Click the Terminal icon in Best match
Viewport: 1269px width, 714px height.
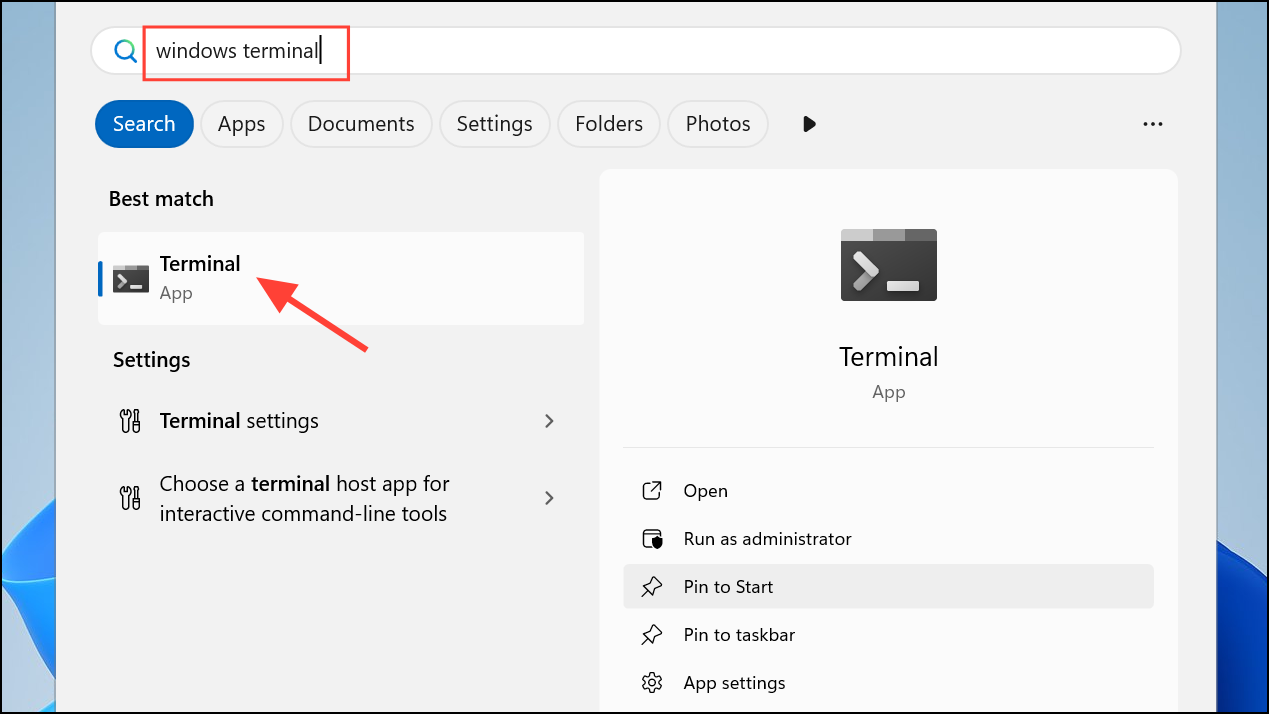tap(131, 279)
